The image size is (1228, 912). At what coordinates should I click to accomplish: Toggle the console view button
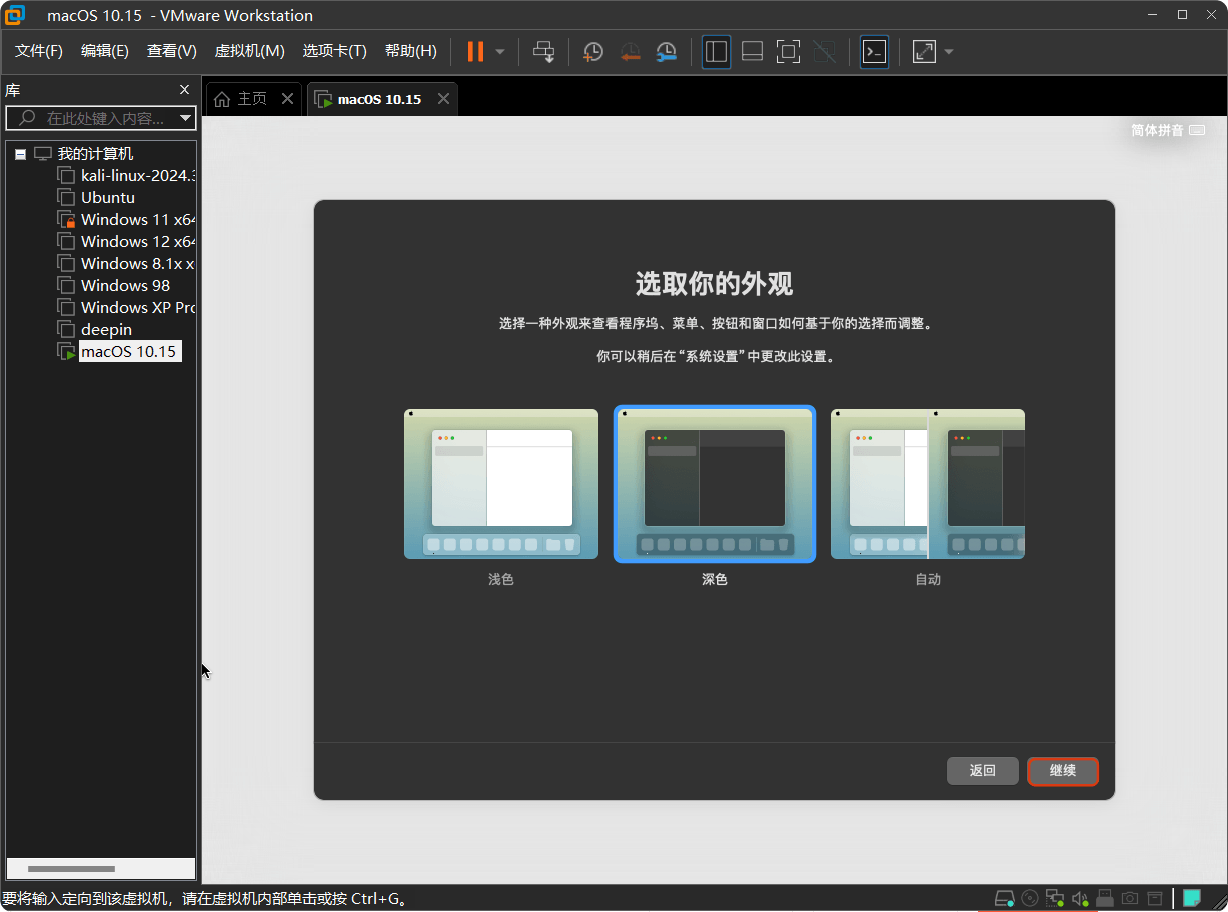click(873, 51)
